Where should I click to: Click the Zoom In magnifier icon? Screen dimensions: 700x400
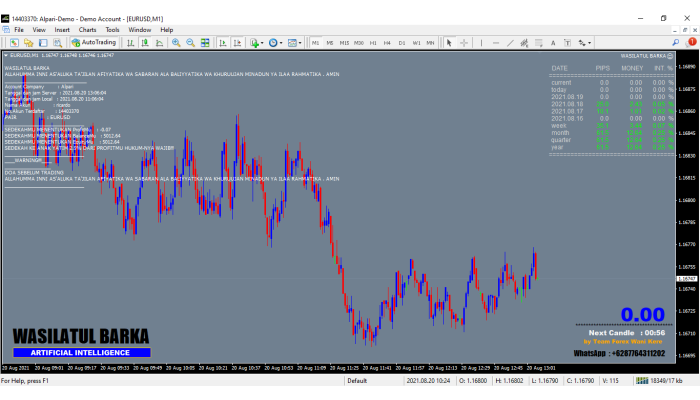click(x=176, y=43)
